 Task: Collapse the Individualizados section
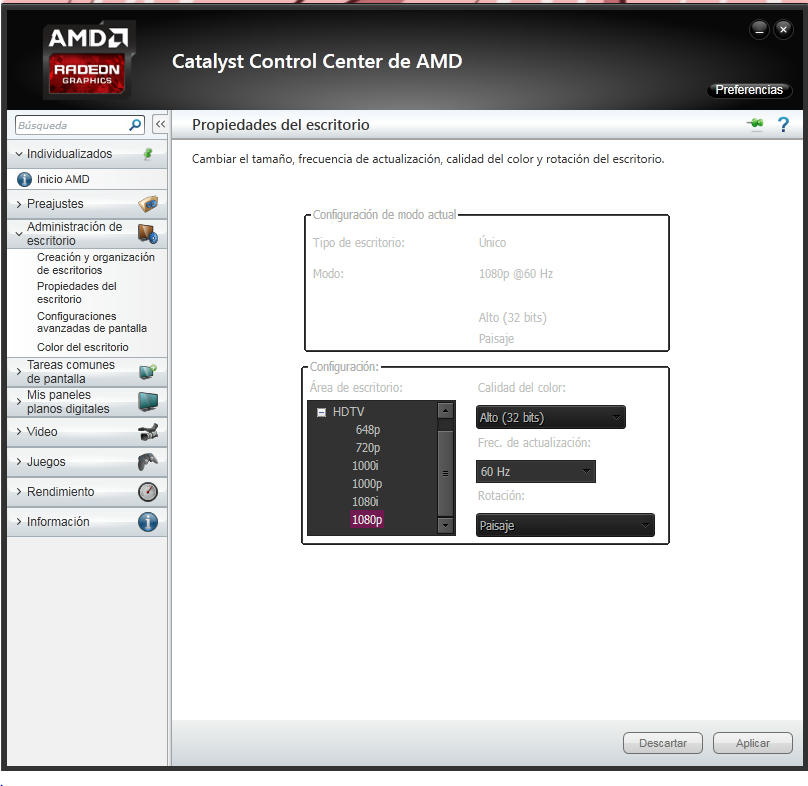[19, 154]
